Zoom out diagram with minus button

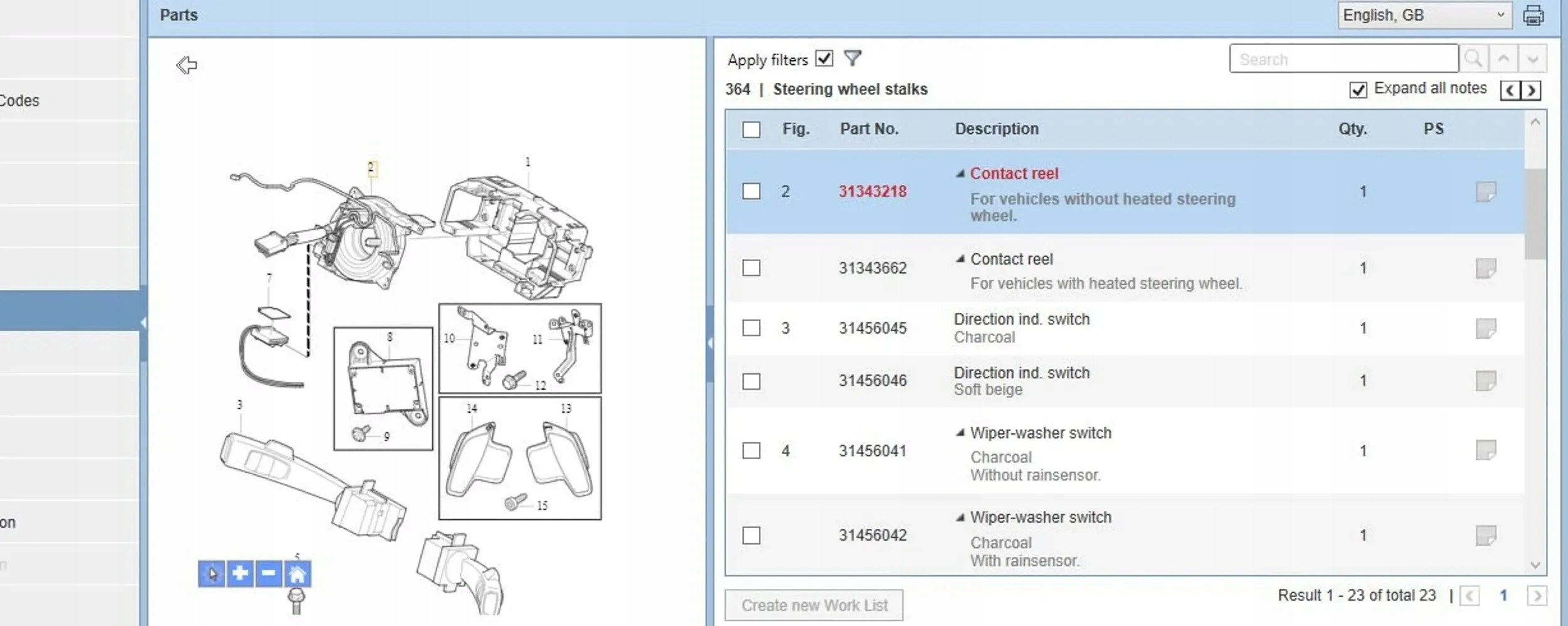click(x=268, y=573)
